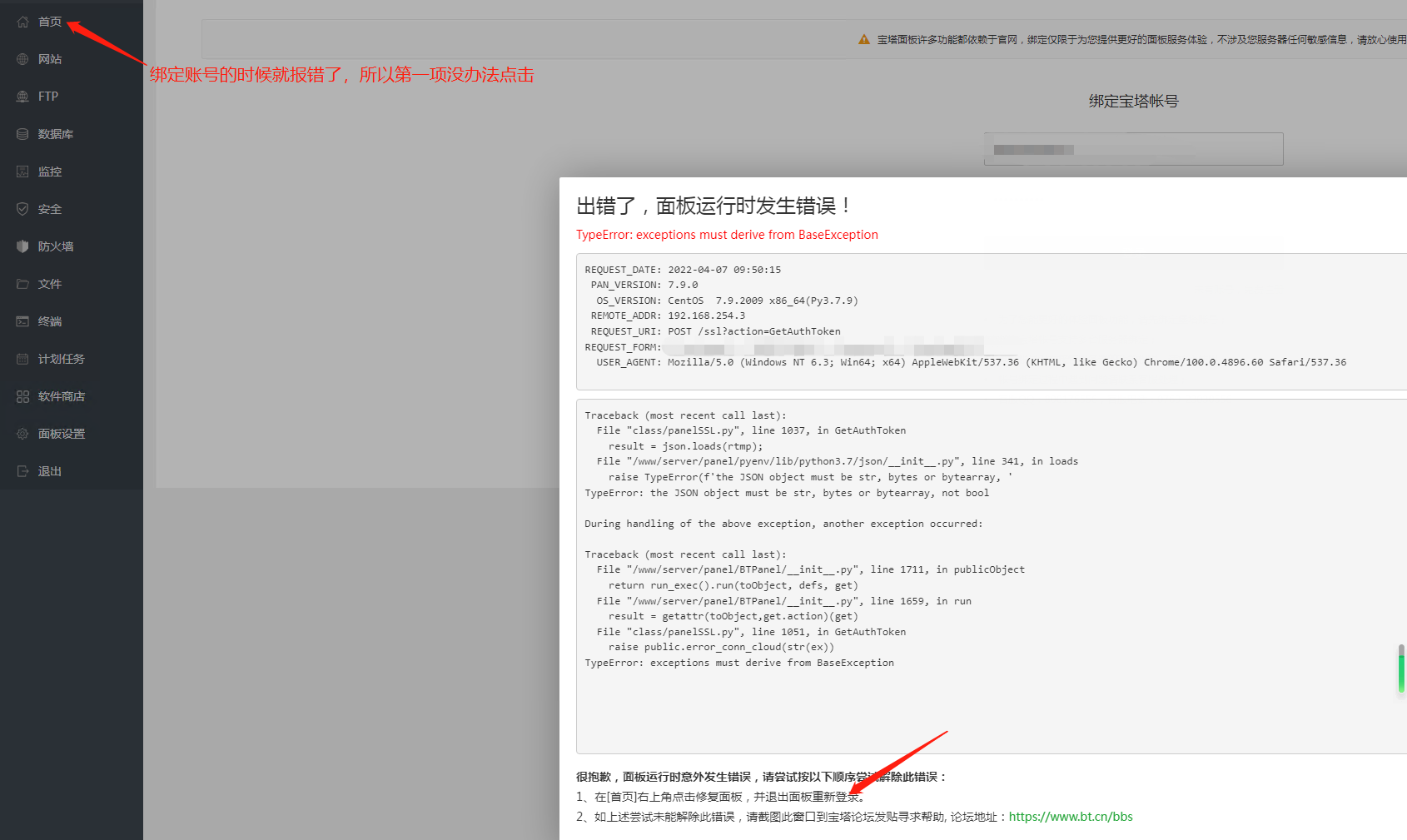Screen dimensions: 1407x840
Task: Click the PAN_VERSION: 7.9.0 line
Action: coord(644,285)
